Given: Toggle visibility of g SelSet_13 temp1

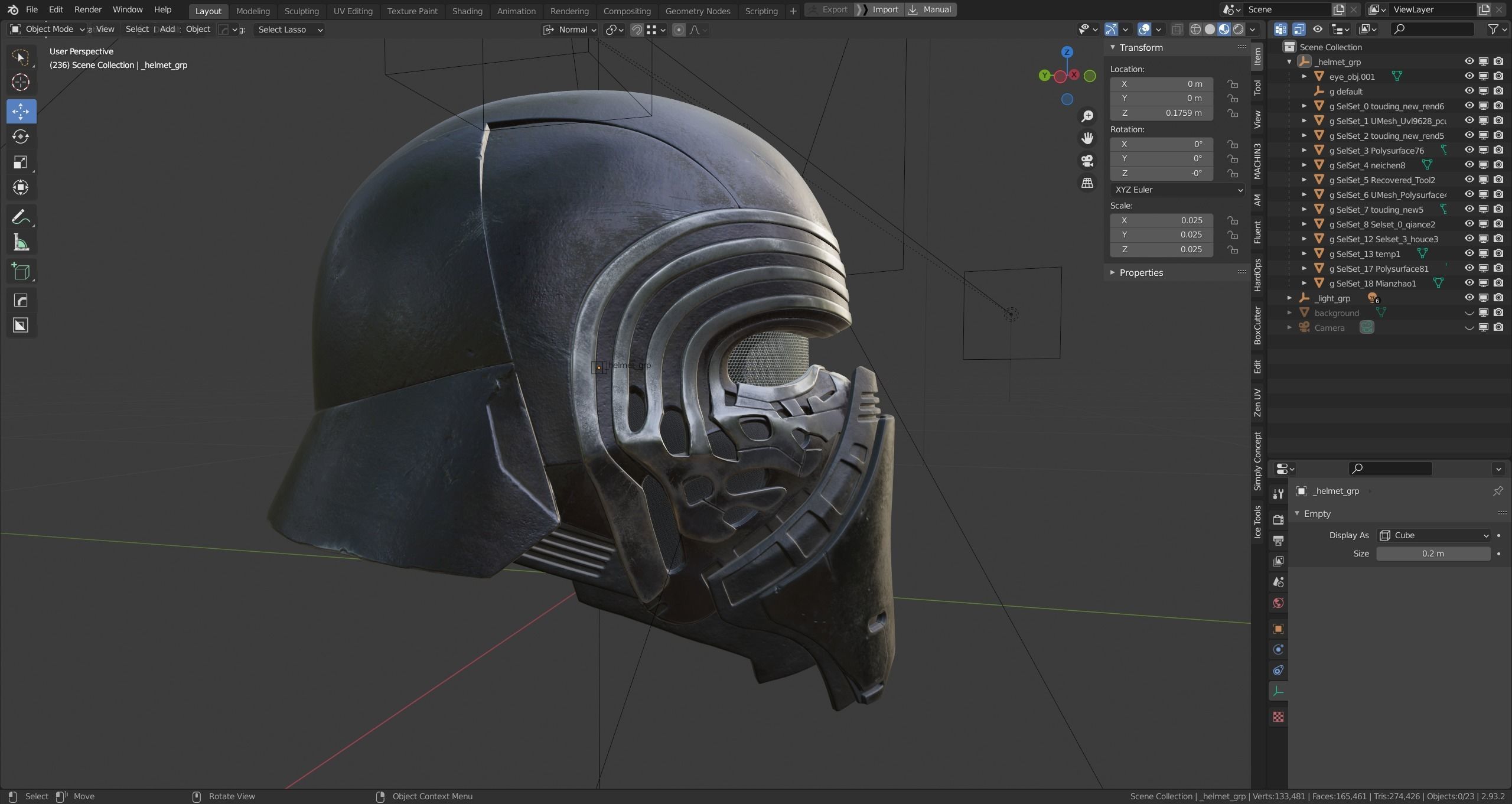Looking at the screenshot, I should pos(1469,253).
